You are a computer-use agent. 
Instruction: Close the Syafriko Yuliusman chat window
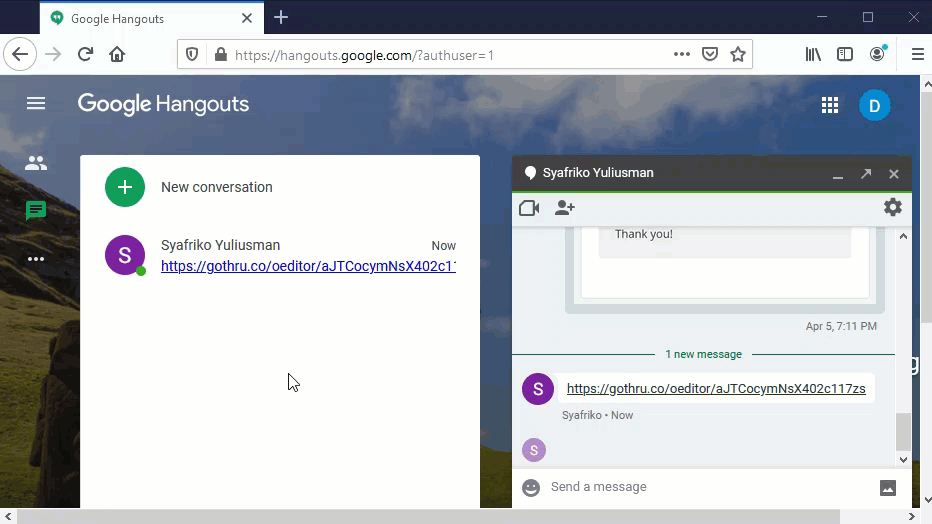click(x=894, y=174)
